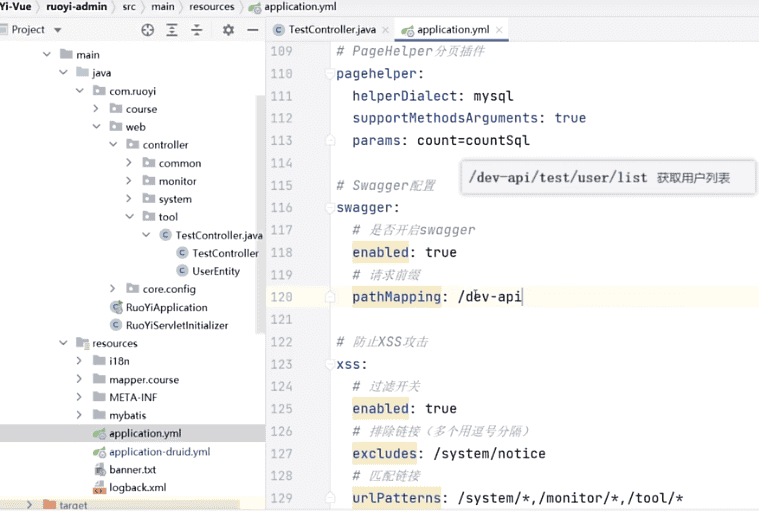The image size is (759, 511).
Task: Collapse the tool folder
Action: click(x=129, y=217)
